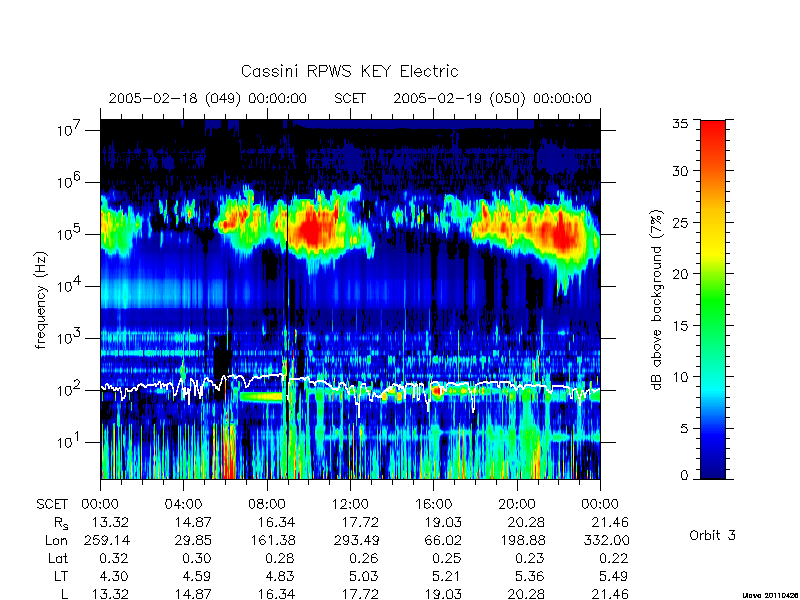
Task: Click the color bar gradient scale
Action: (x=713, y=299)
